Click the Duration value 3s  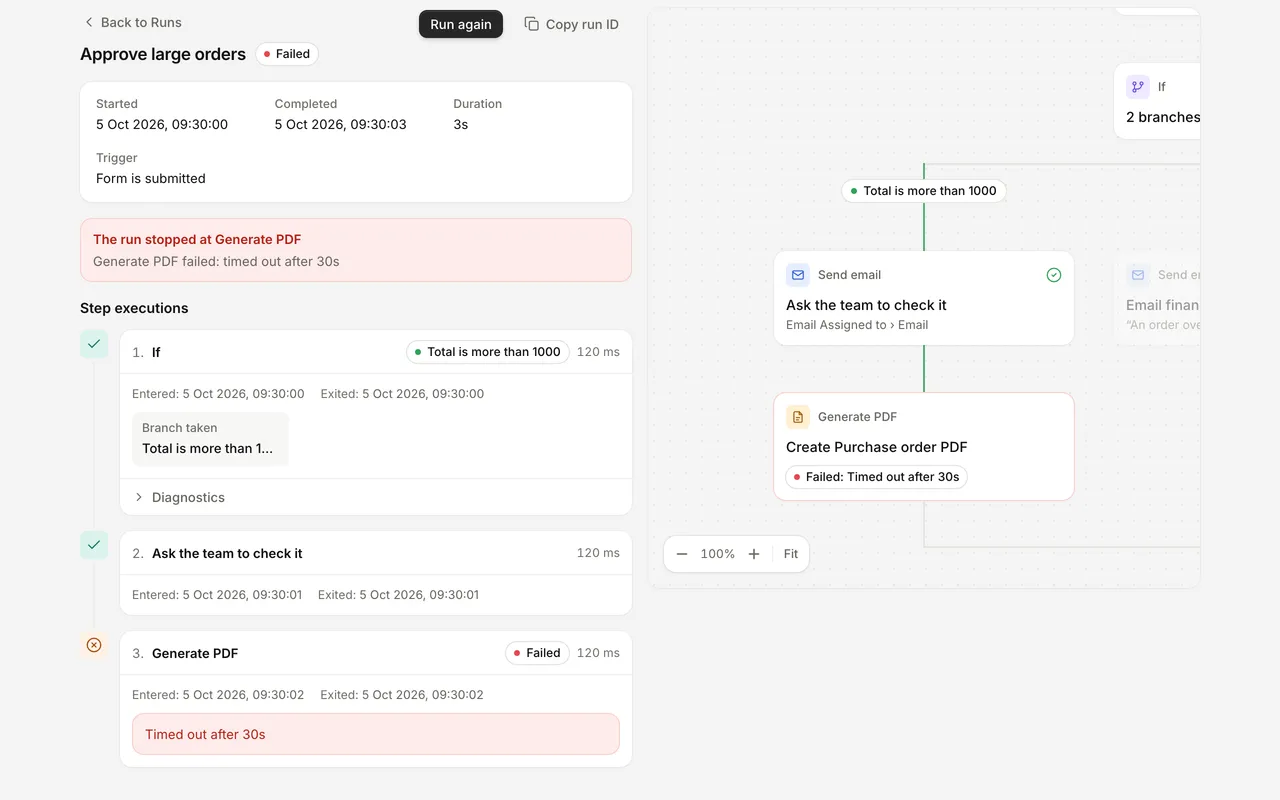coord(461,125)
